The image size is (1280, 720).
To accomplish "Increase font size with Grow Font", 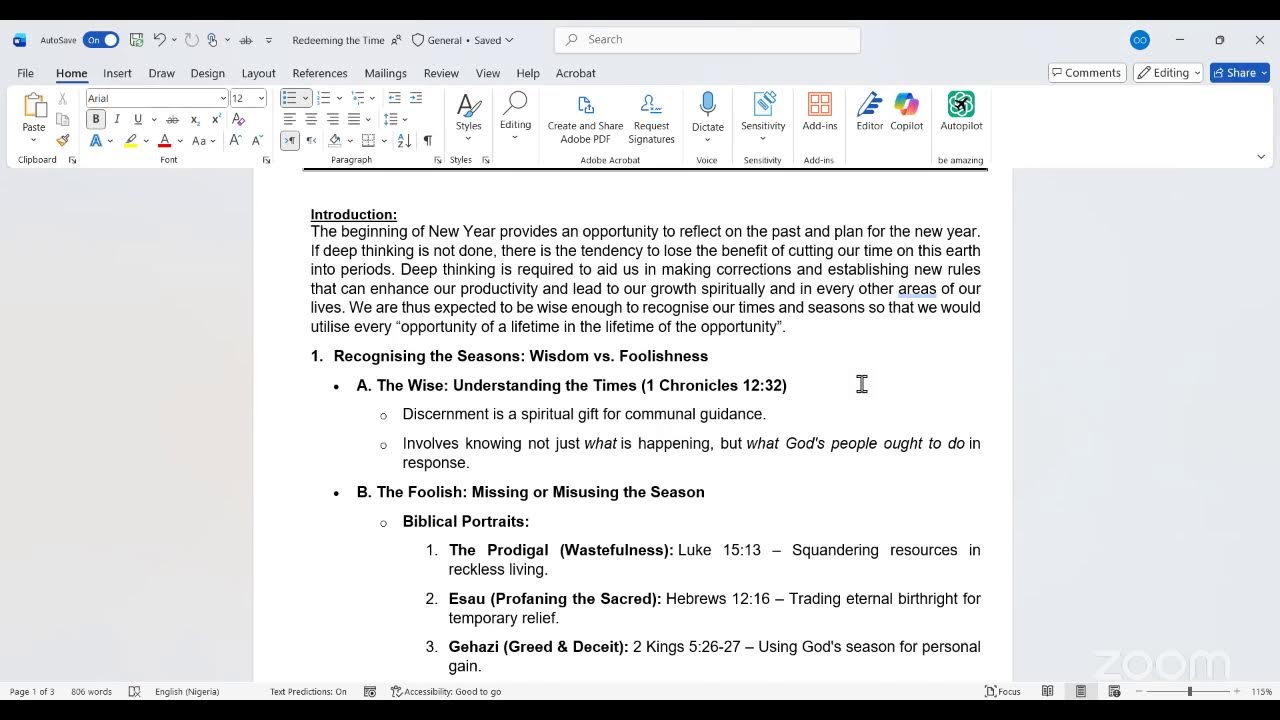I will click(x=235, y=141).
